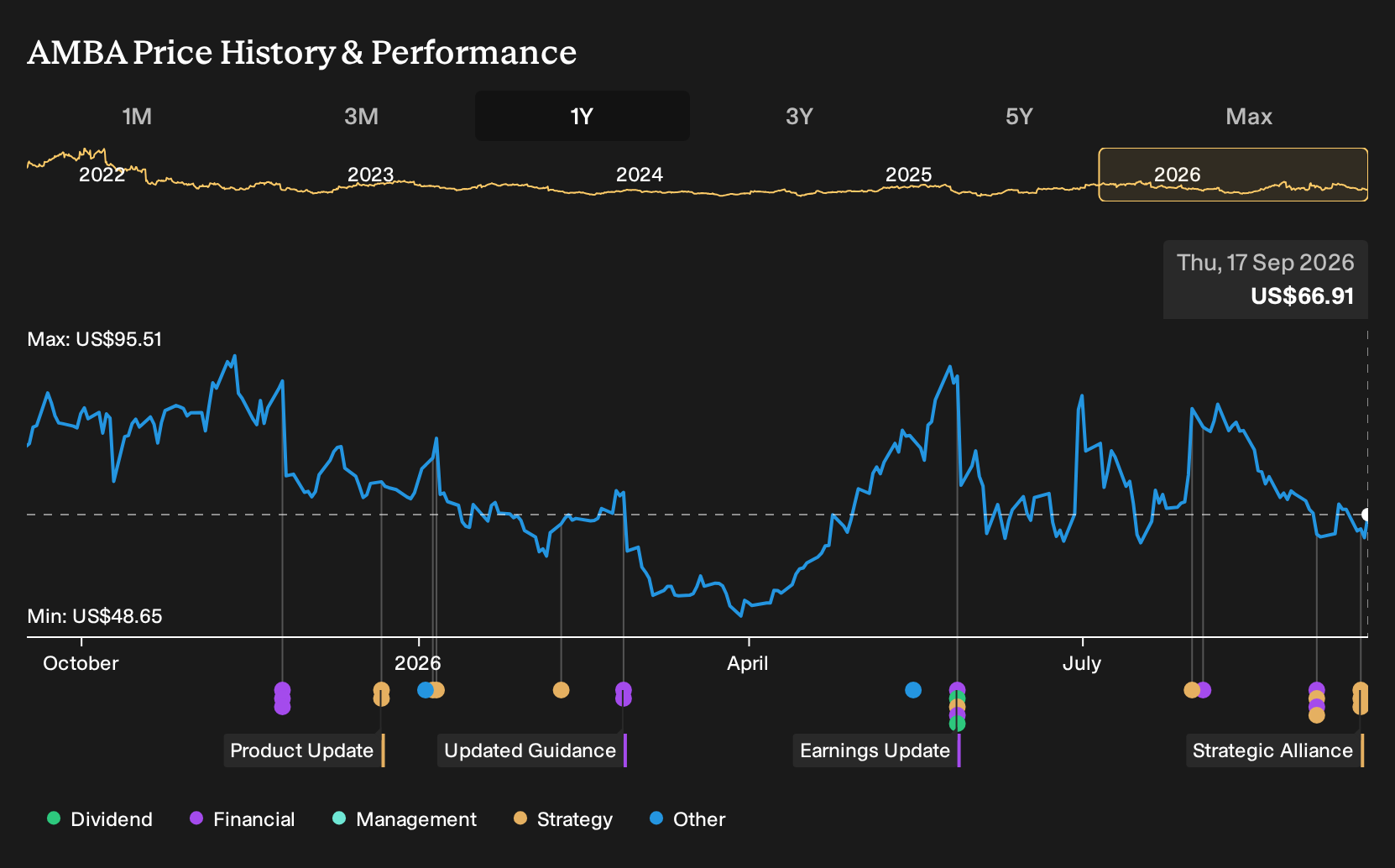Click the Updated Guidance event label
Viewport: 1395px width, 868px height.
(530, 750)
